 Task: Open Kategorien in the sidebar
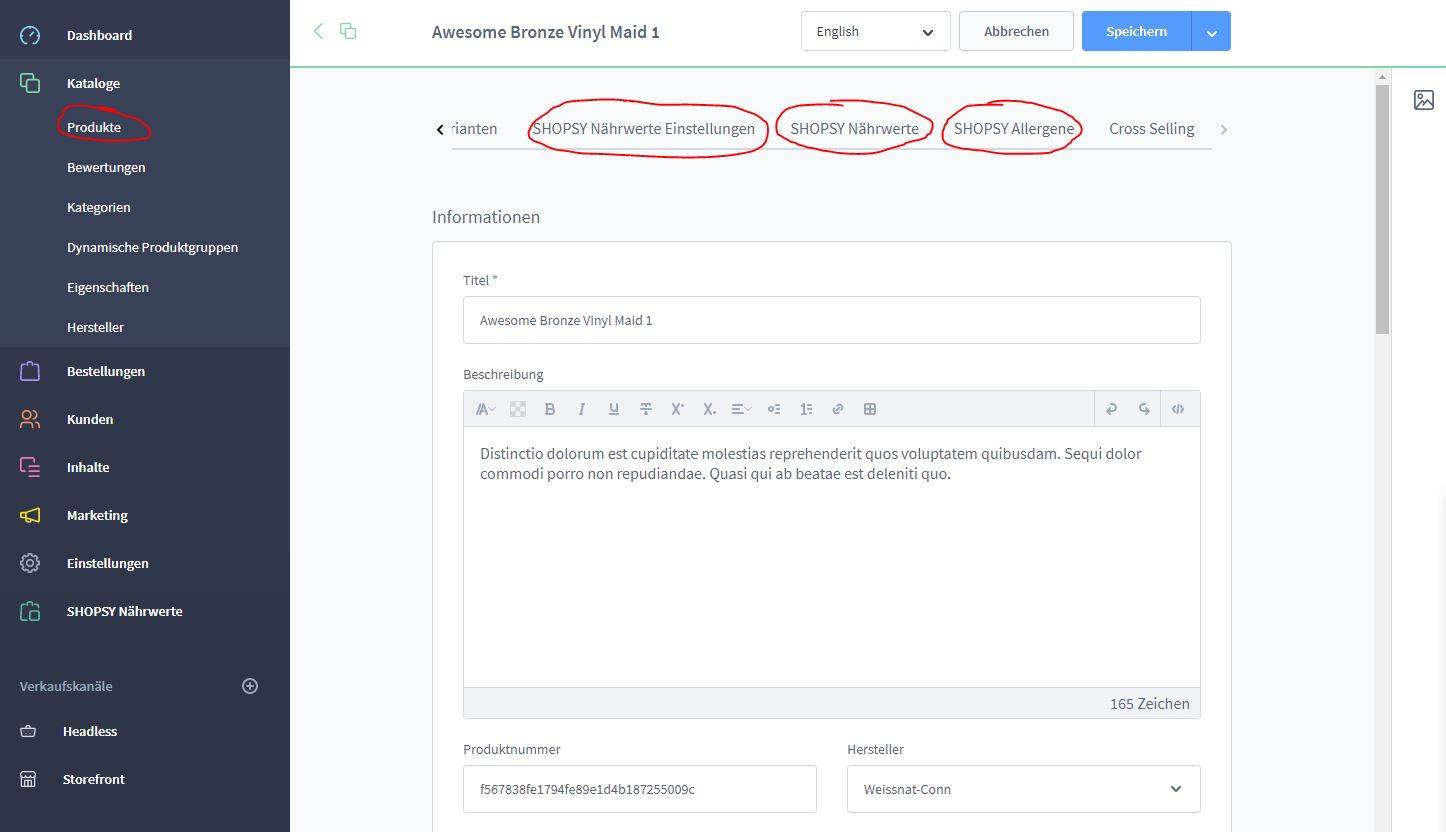click(99, 207)
